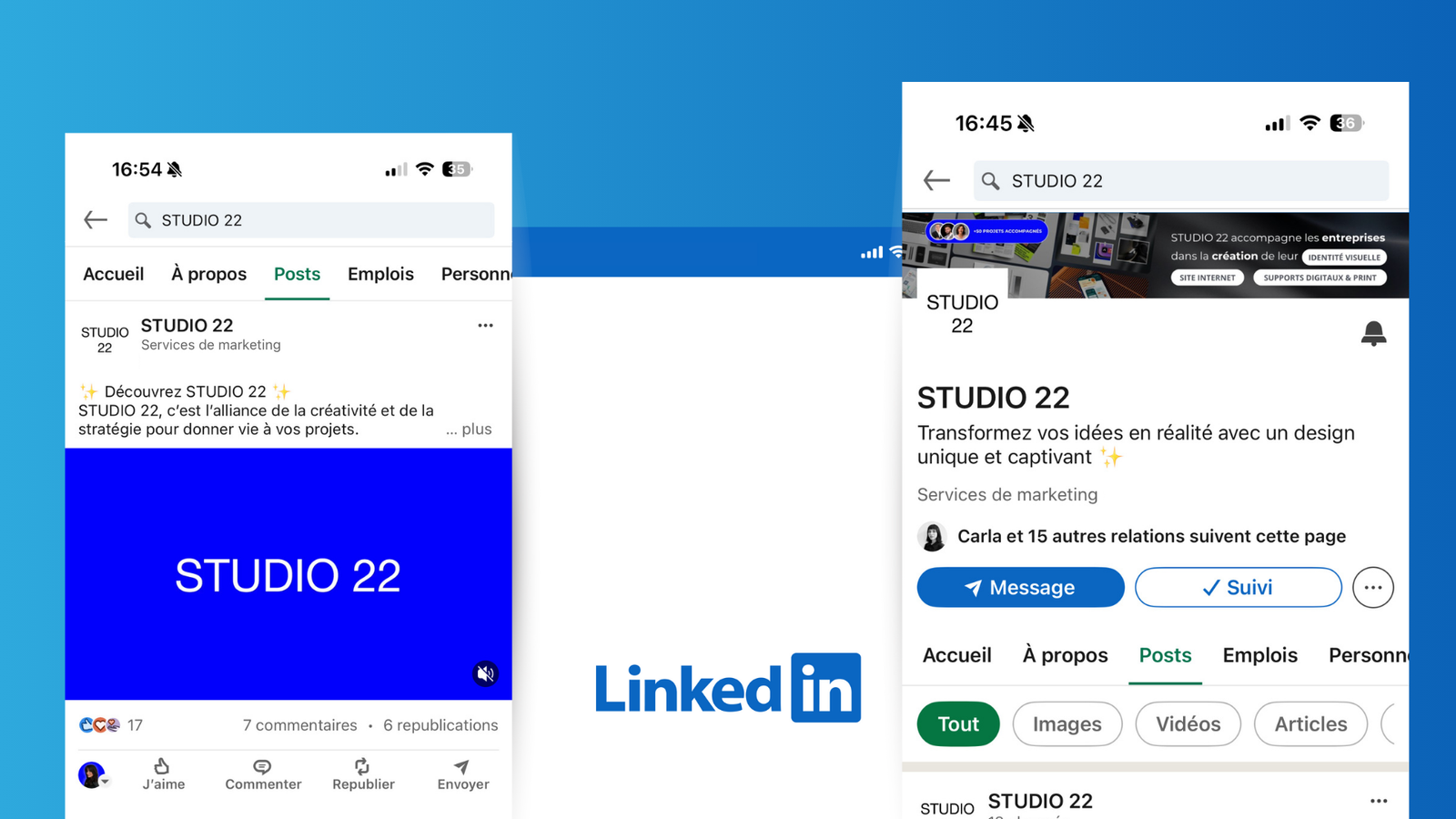The image size is (1456, 819).
Task: Click the blue STUDIO 22 video thumbnail
Action: (288, 574)
